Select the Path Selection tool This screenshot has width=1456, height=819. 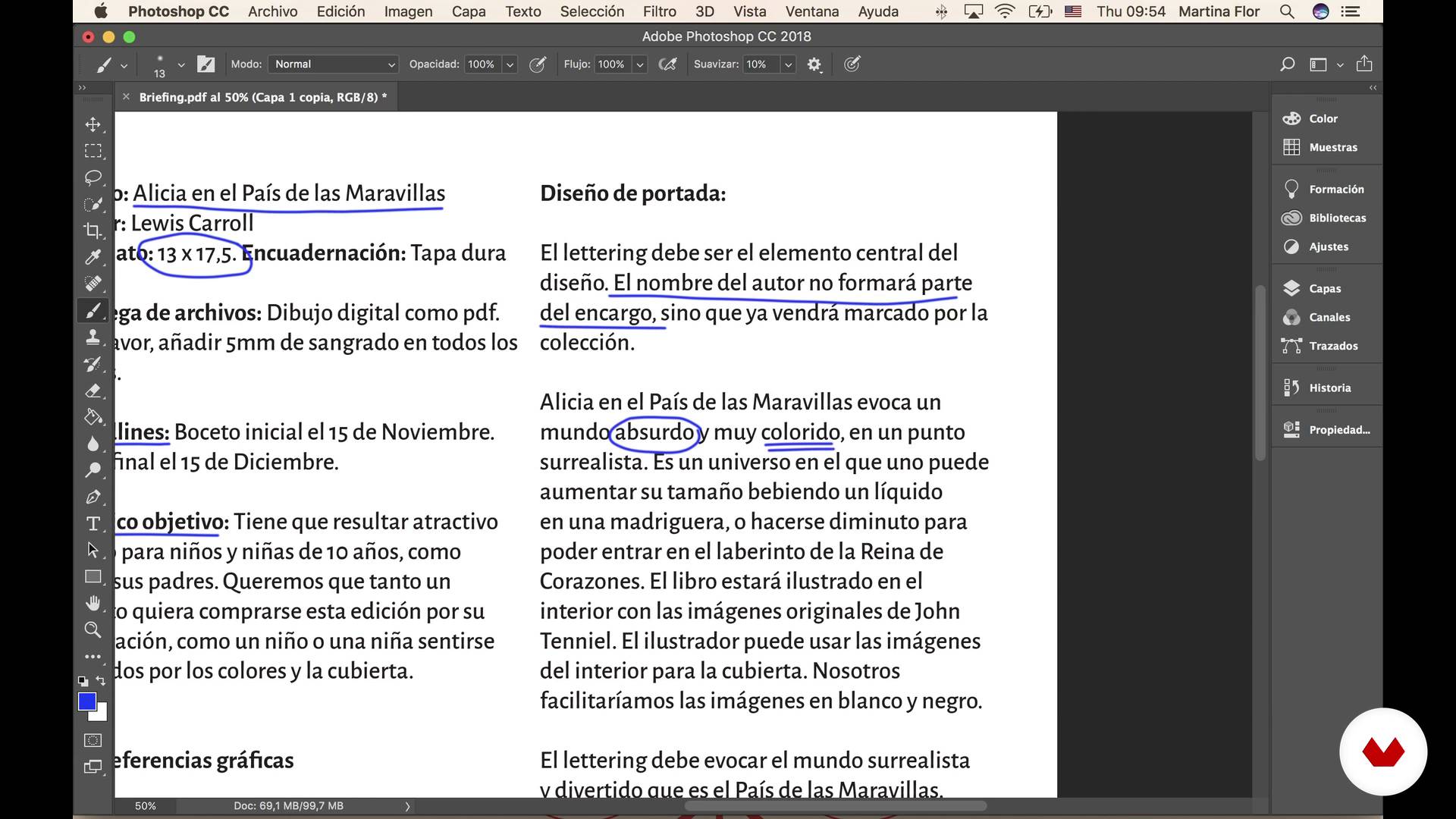[x=93, y=550]
